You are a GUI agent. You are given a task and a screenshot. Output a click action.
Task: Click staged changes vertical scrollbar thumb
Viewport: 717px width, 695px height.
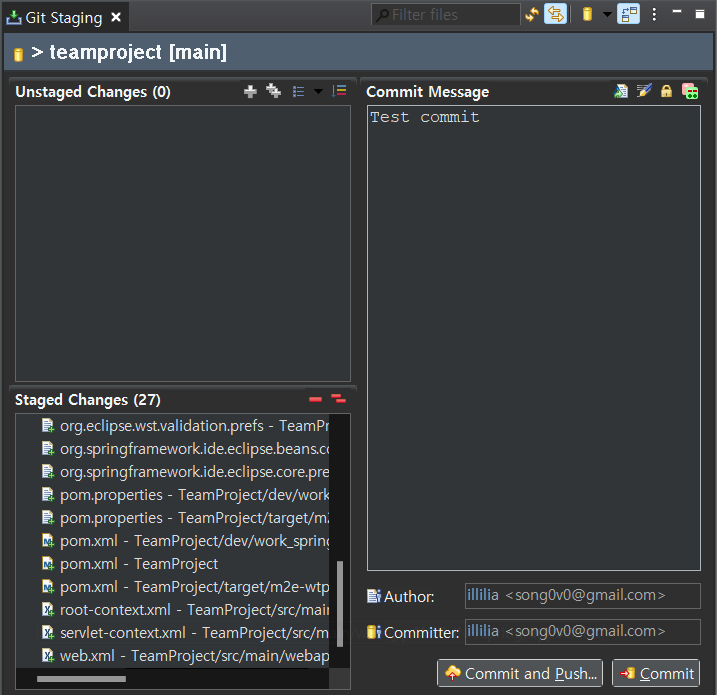coord(340,604)
